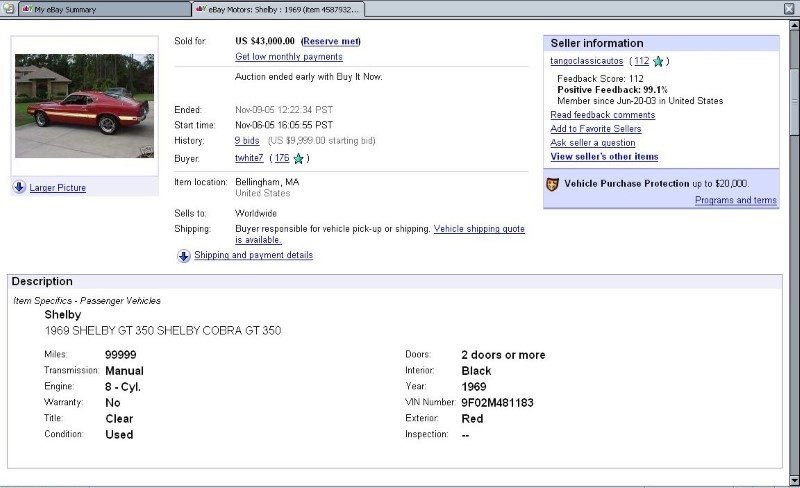Open View seller's other items link
Viewport: 800px width, 488px height.
(x=604, y=157)
